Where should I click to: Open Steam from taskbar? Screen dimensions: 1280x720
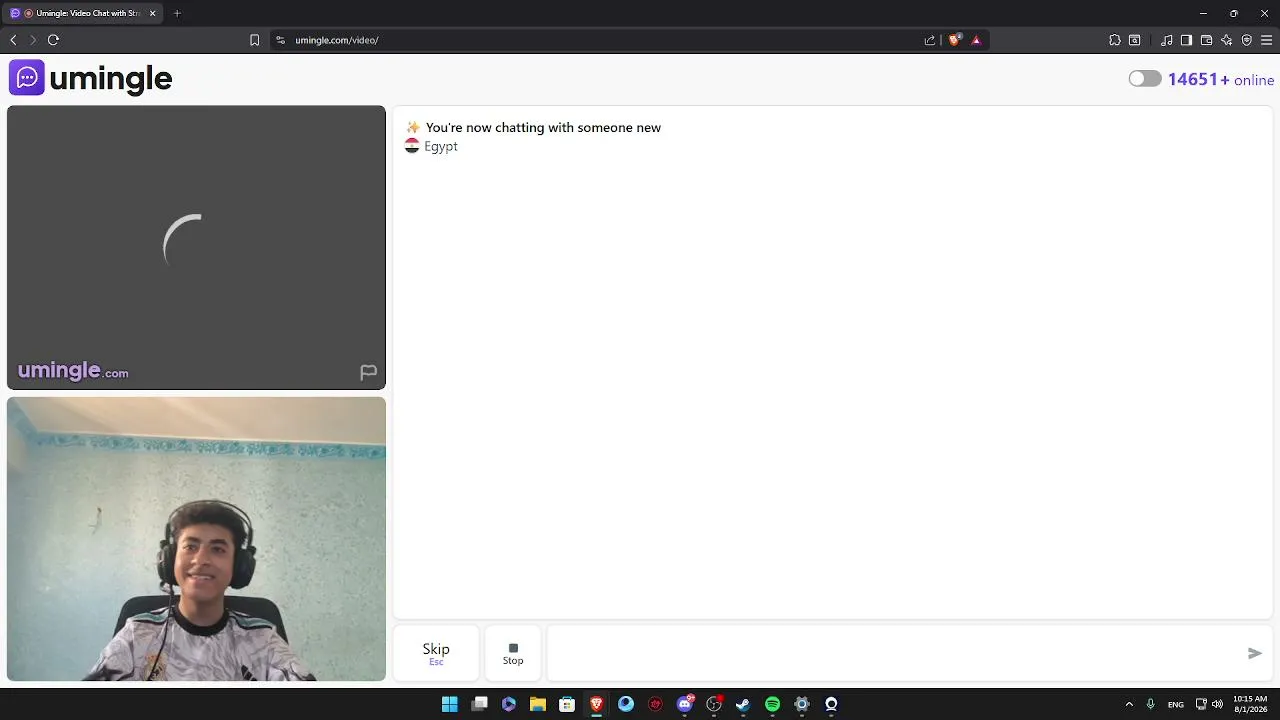[743, 704]
